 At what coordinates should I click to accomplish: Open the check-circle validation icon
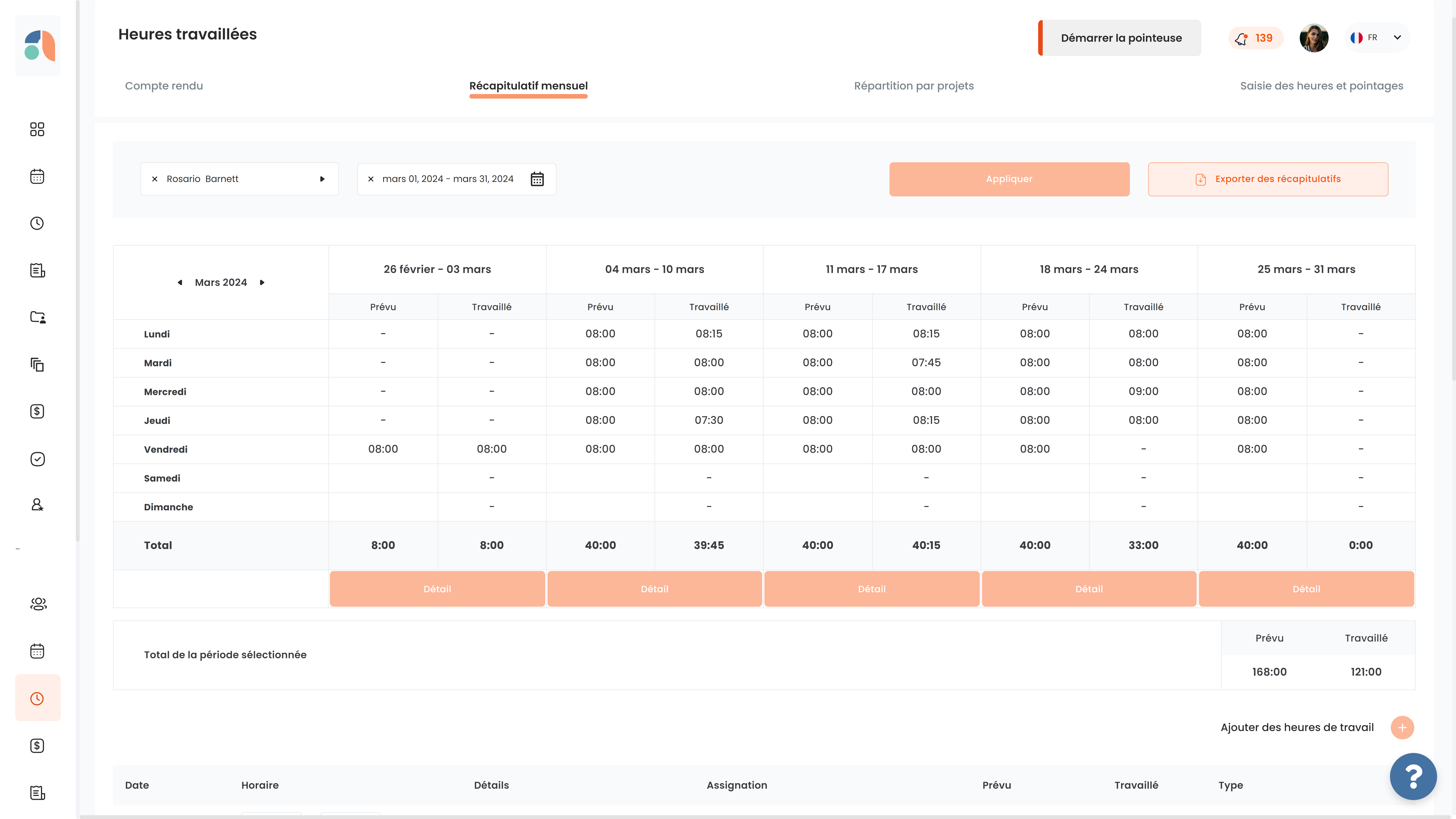click(x=37, y=459)
